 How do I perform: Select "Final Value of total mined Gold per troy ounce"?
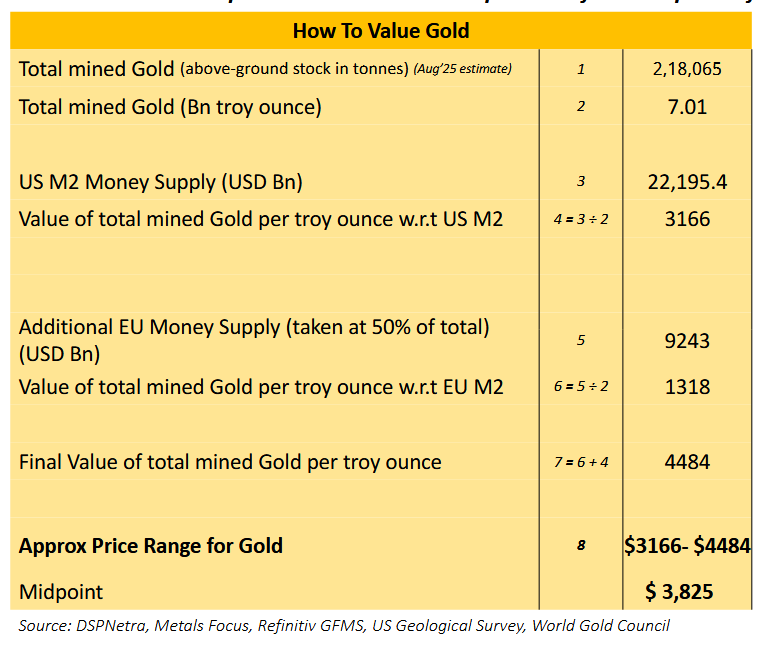(x=230, y=462)
